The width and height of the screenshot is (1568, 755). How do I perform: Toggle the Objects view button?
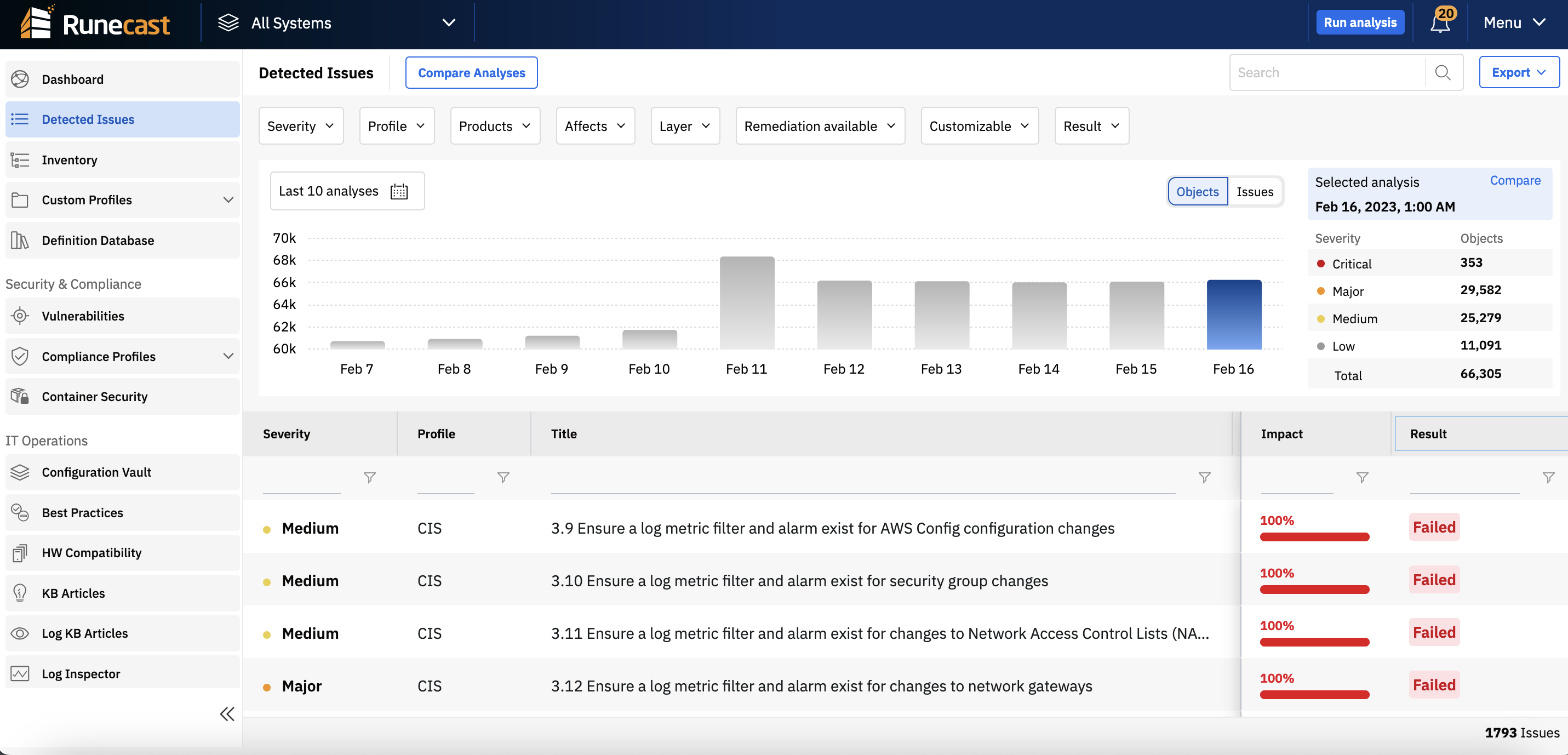pyautogui.click(x=1197, y=191)
